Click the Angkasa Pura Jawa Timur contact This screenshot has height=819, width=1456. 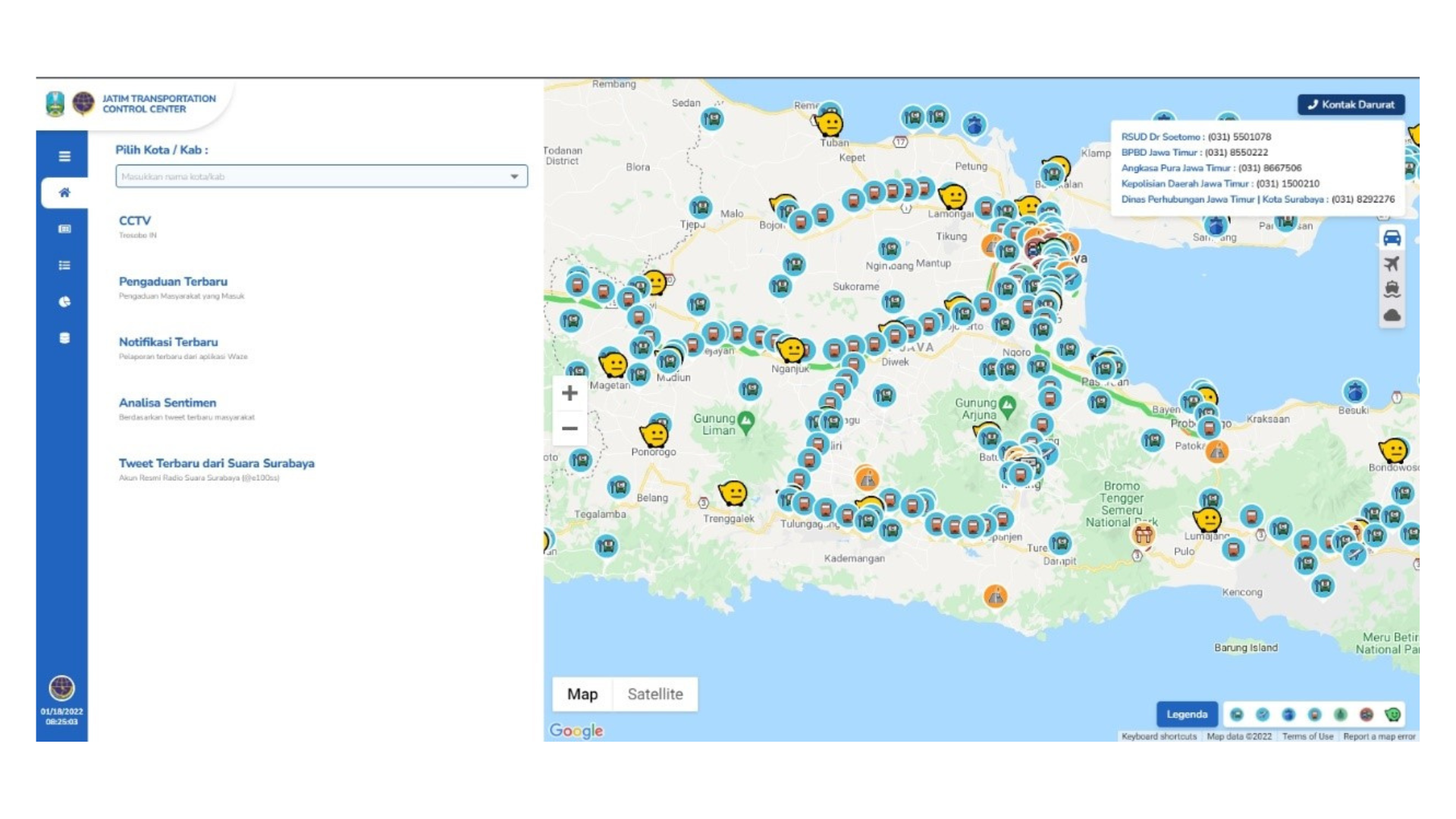pyautogui.click(x=1211, y=168)
